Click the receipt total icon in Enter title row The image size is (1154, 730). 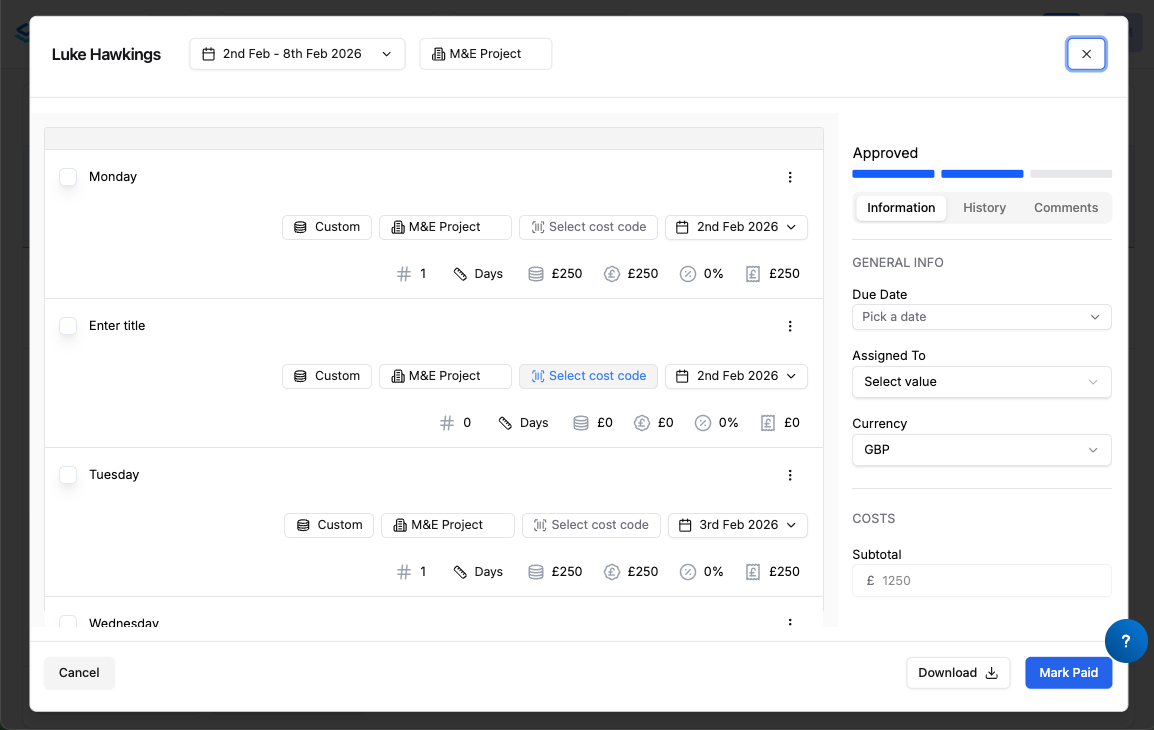click(x=768, y=423)
